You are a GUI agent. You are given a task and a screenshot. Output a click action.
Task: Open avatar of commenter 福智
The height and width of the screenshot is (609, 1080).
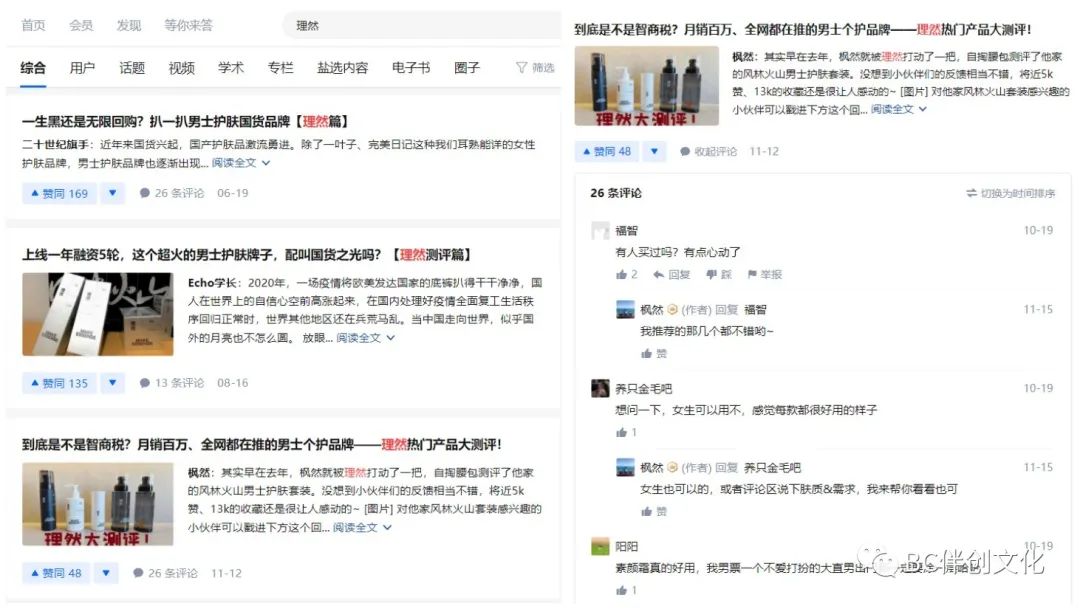[601, 230]
